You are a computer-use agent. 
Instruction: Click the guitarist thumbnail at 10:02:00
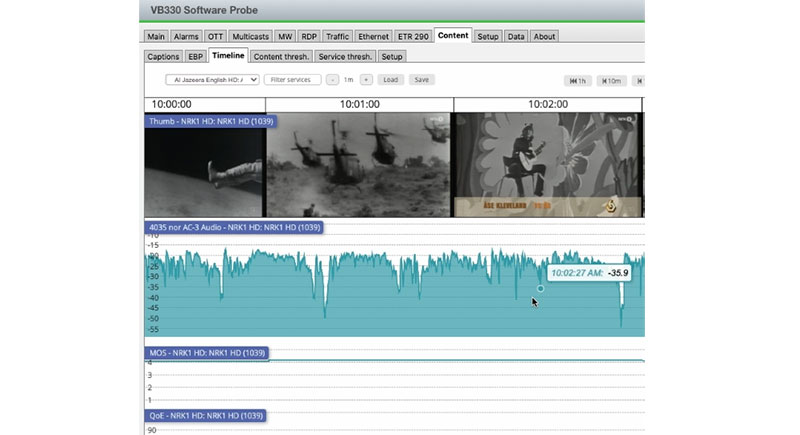coord(545,165)
